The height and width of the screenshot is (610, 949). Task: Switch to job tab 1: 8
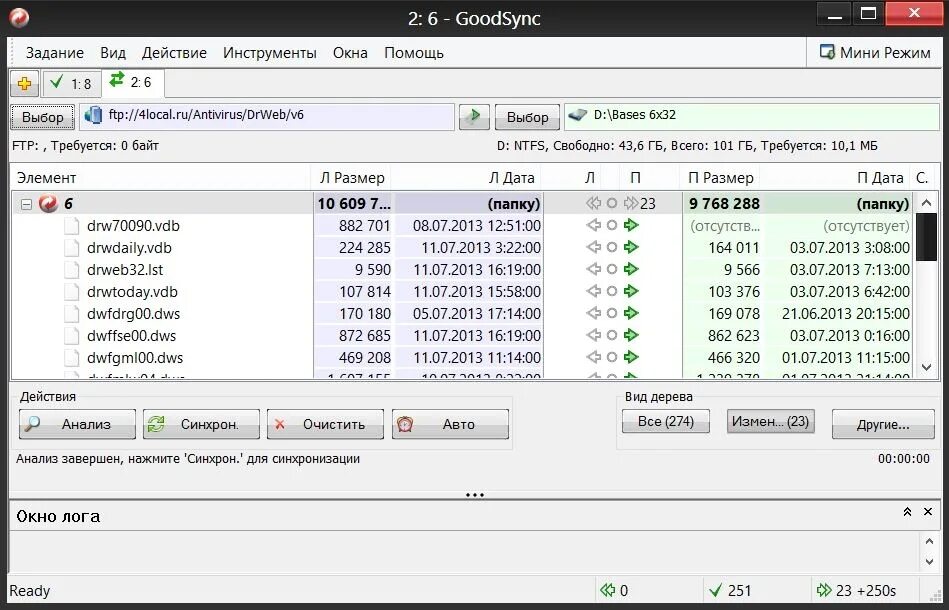pyautogui.click(x=71, y=84)
